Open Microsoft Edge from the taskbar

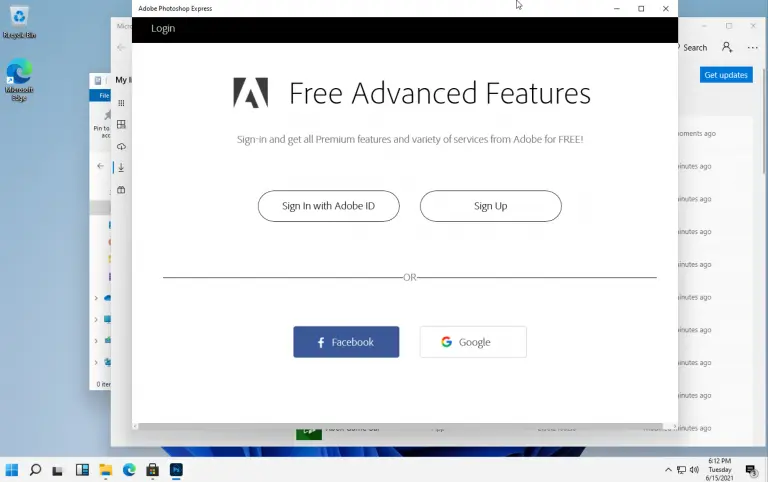(x=129, y=470)
